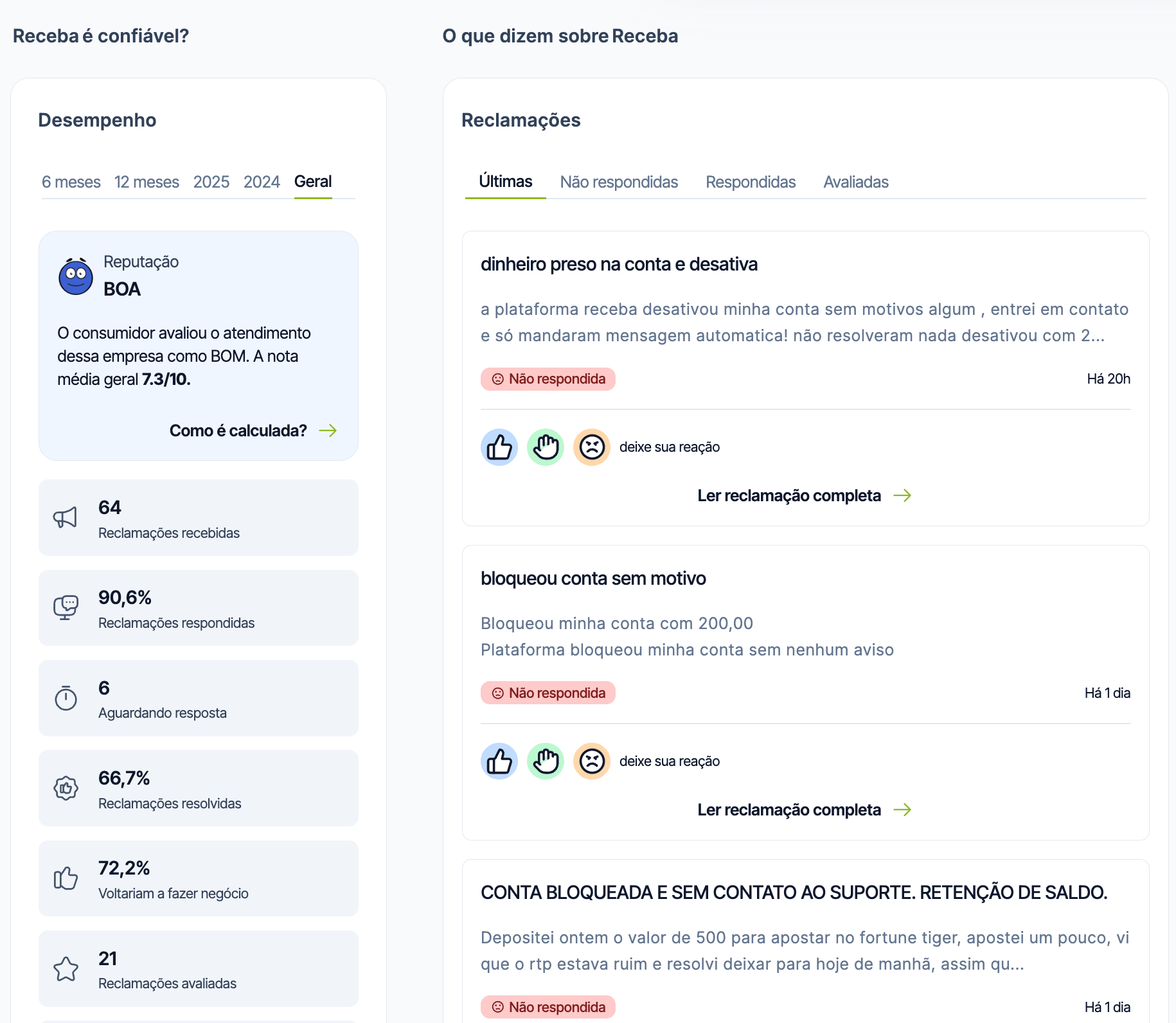
Task: Click raised hand reaction on 'bloqueou conta' complaint
Action: [x=546, y=761]
